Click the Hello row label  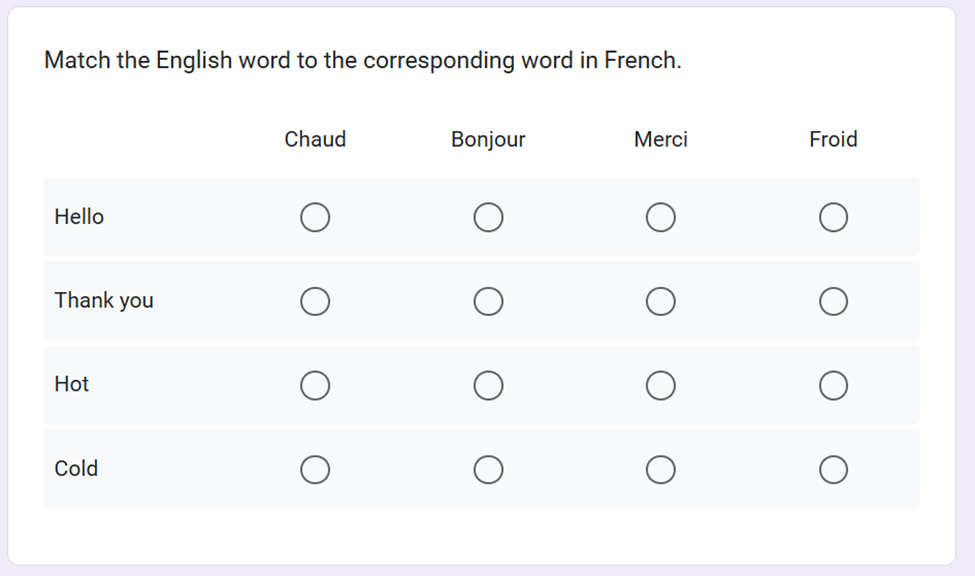tap(79, 217)
